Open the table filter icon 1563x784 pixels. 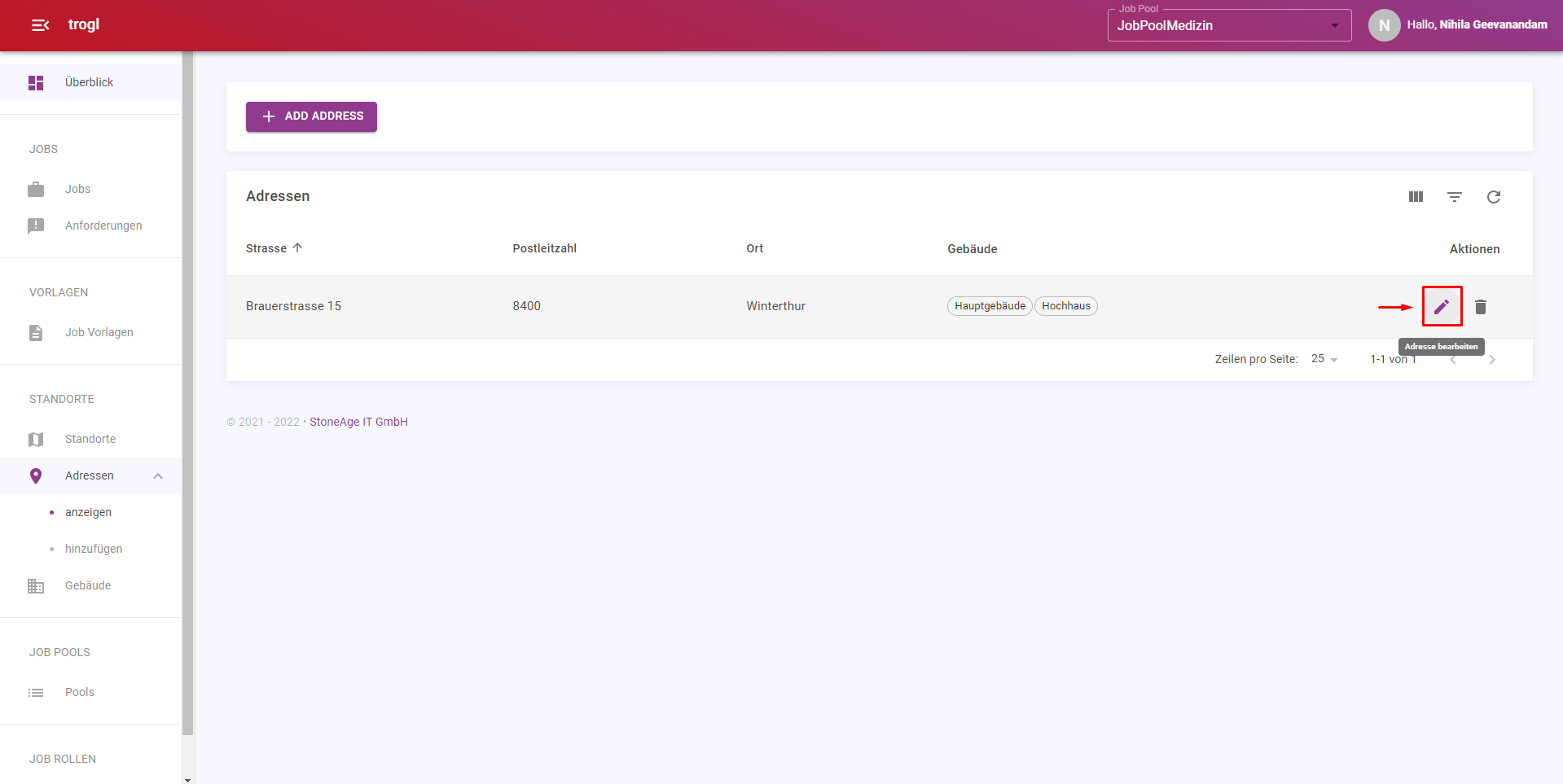tap(1455, 197)
